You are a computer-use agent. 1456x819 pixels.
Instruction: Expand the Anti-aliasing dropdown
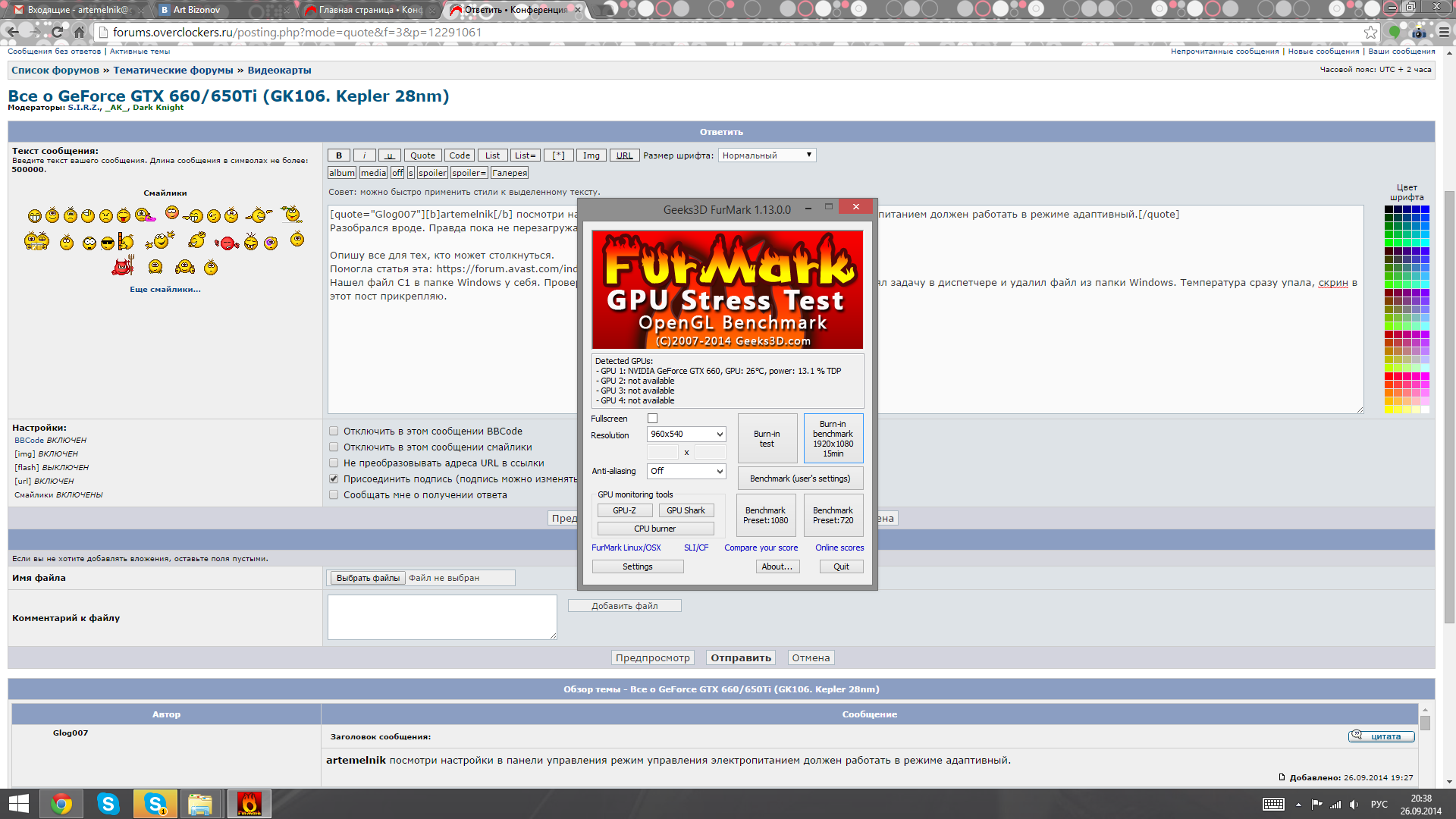pos(686,471)
